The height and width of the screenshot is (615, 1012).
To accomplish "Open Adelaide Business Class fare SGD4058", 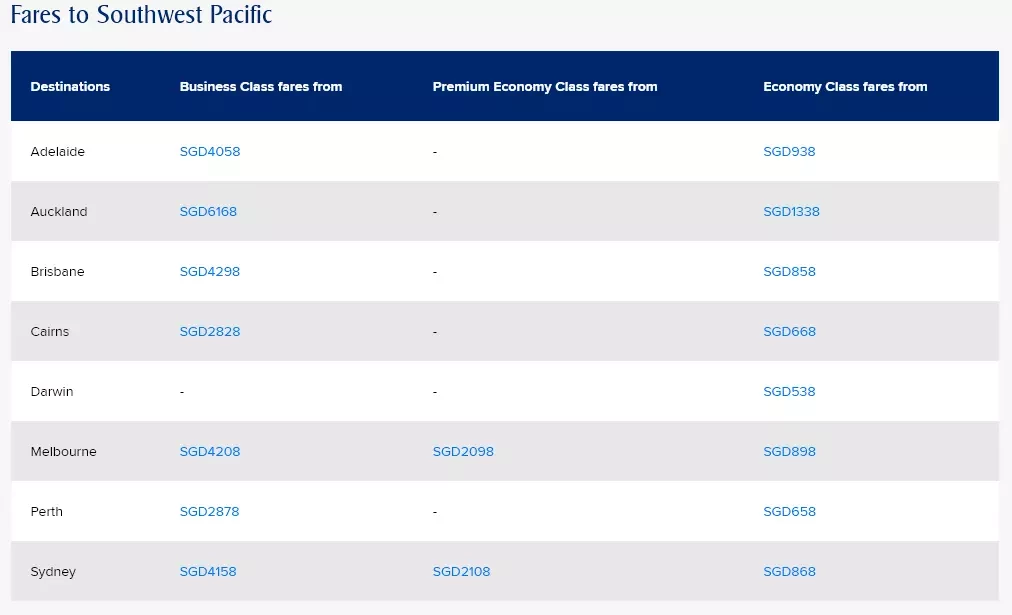I will point(210,152).
